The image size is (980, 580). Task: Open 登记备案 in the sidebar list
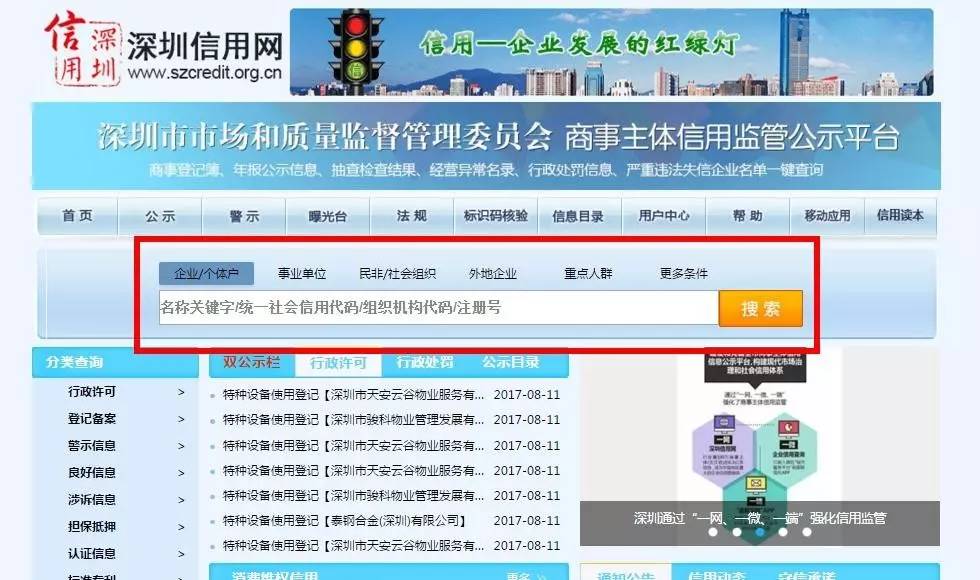[x=92, y=419]
